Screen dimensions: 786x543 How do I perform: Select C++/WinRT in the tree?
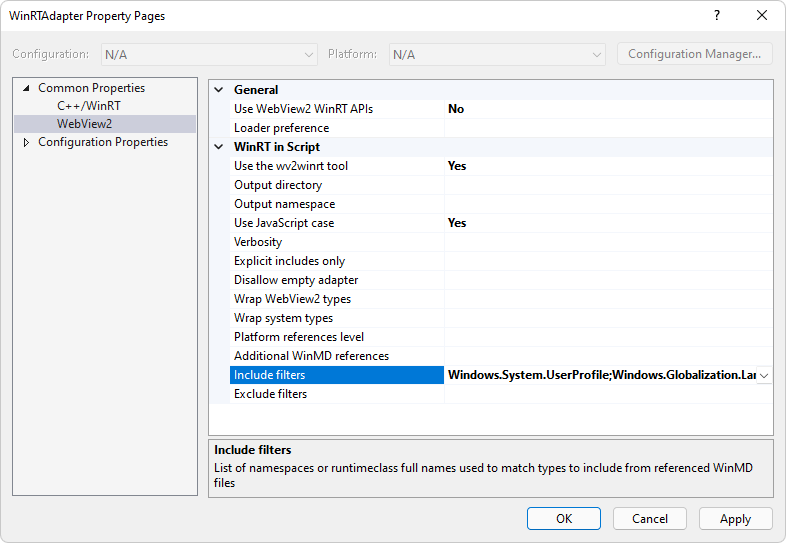click(89, 106)
